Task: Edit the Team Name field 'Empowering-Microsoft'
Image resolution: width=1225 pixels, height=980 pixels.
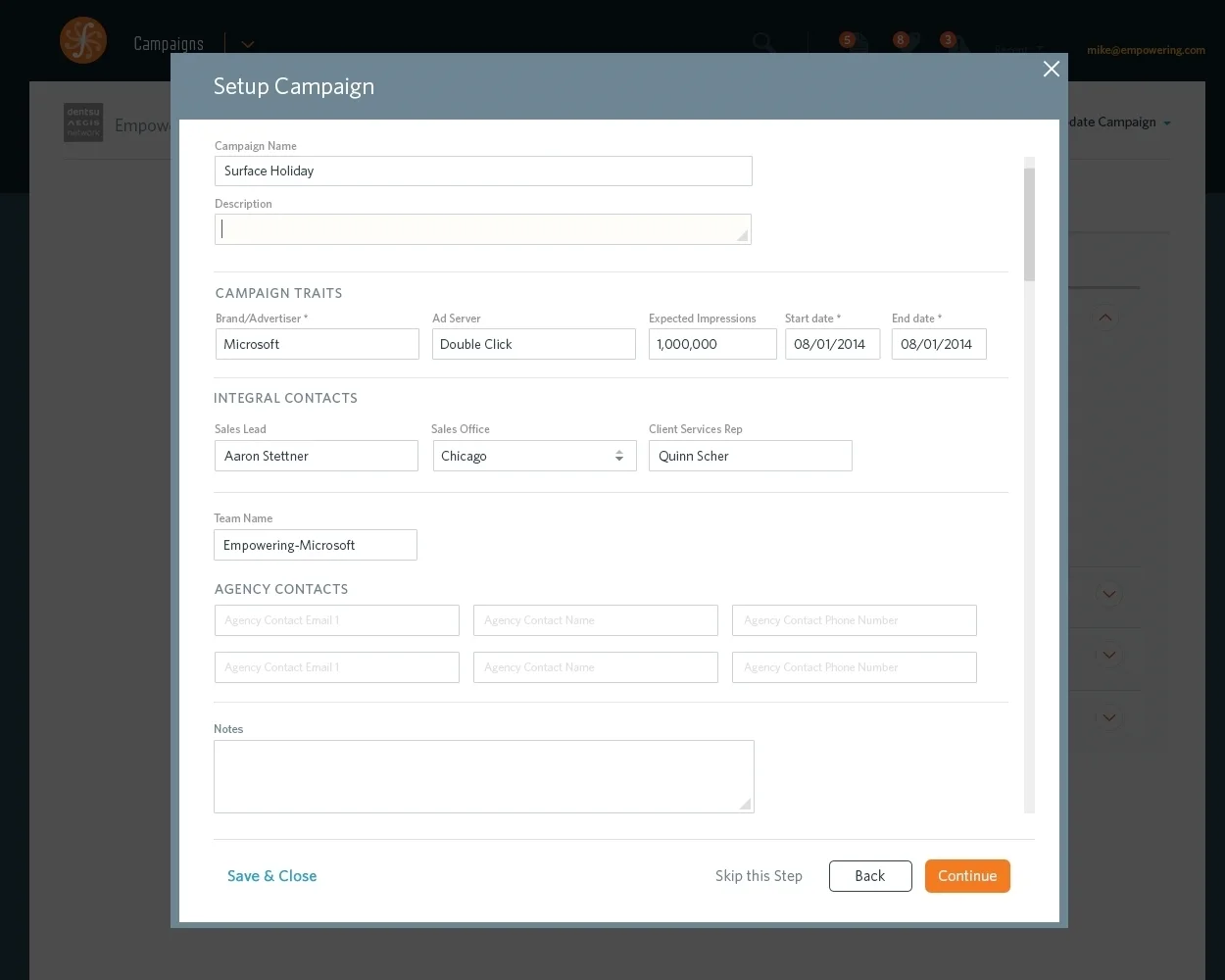Action: point(316,545)
